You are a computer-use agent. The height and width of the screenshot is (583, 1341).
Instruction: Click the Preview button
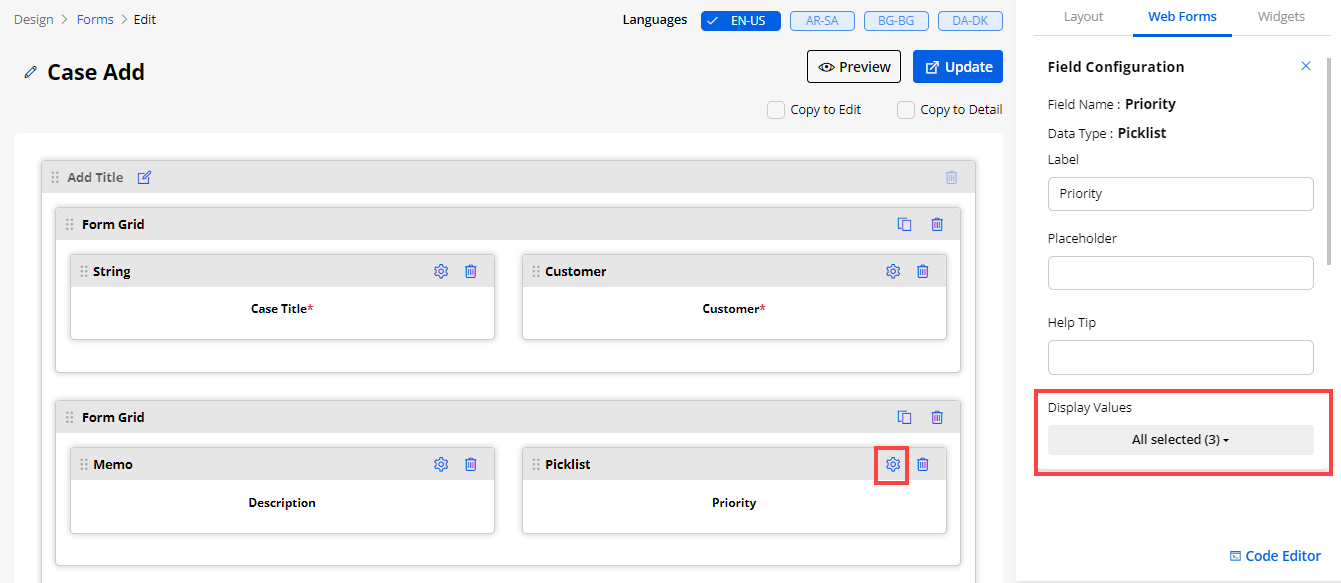click(853, 67)
